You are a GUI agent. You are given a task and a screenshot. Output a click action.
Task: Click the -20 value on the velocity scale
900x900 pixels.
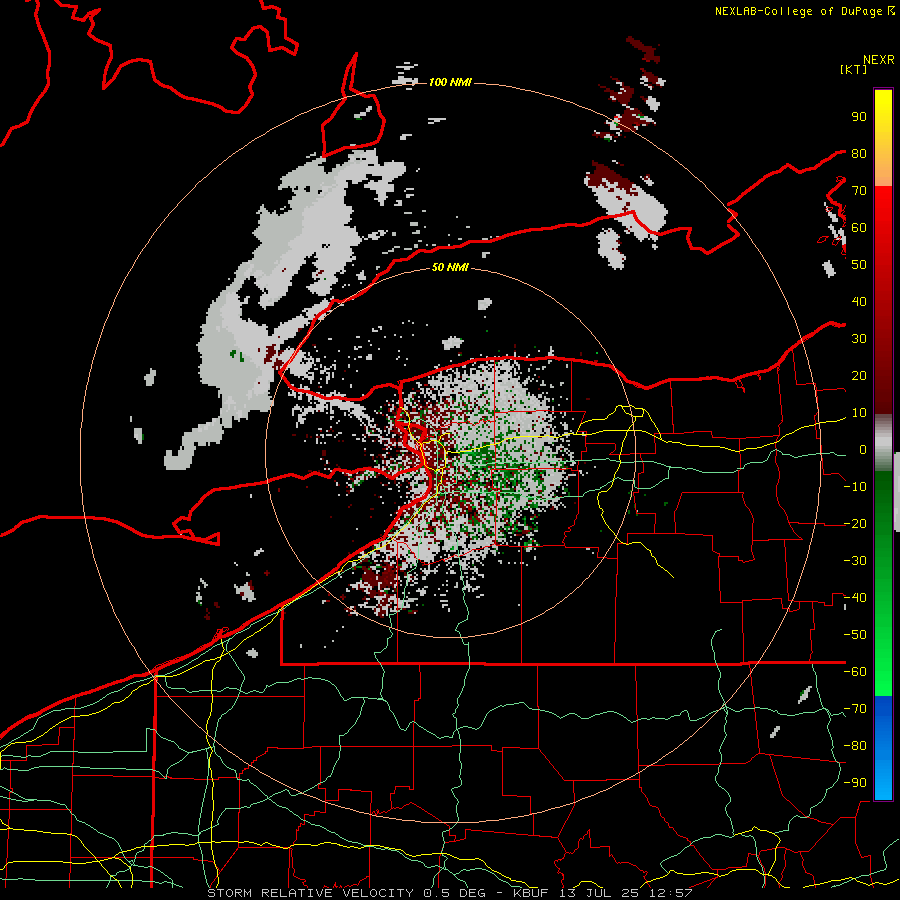pyautogui.click(x=855, y=523)
